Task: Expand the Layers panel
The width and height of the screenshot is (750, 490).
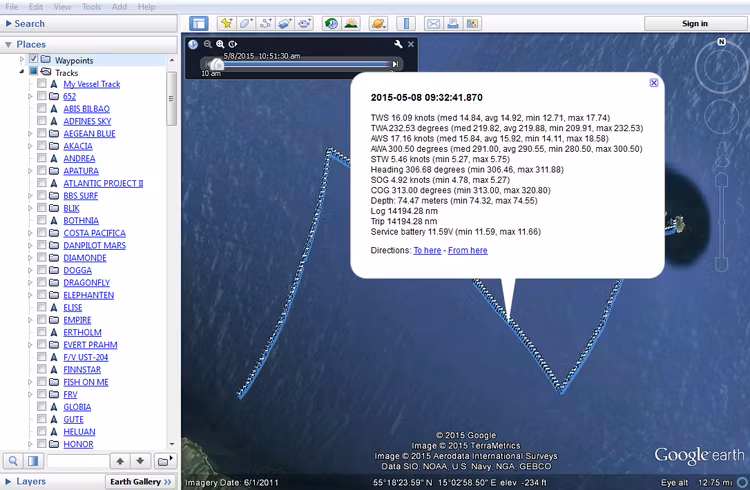Action: pos(9,481)
